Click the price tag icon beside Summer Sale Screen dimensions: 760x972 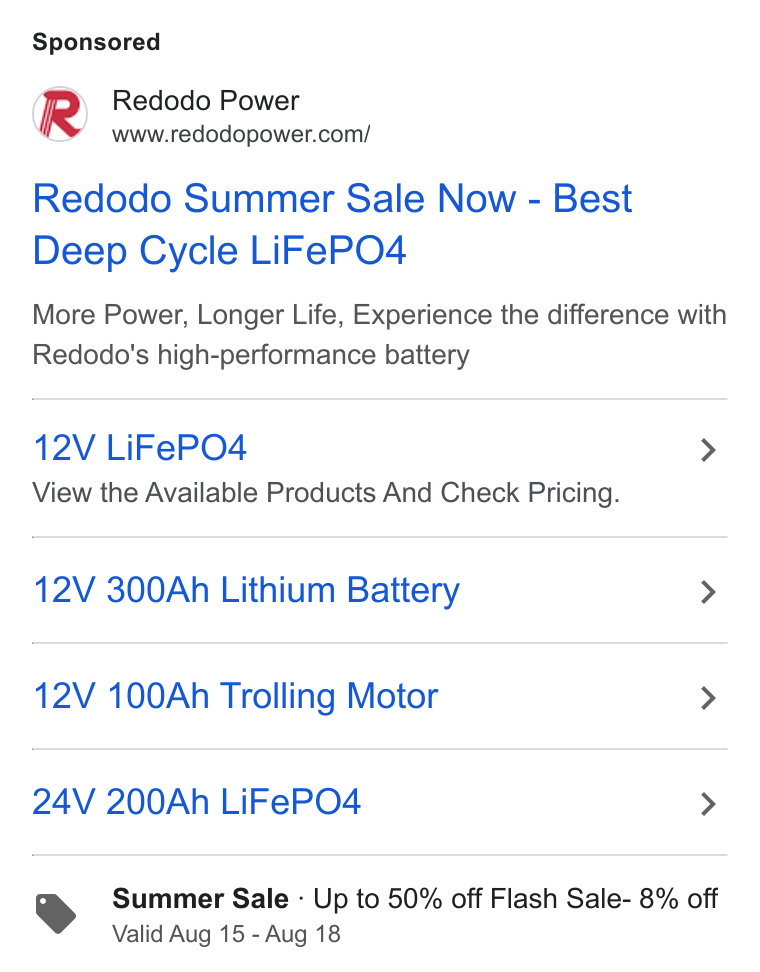pyautogui.click(x=55, y=914)
